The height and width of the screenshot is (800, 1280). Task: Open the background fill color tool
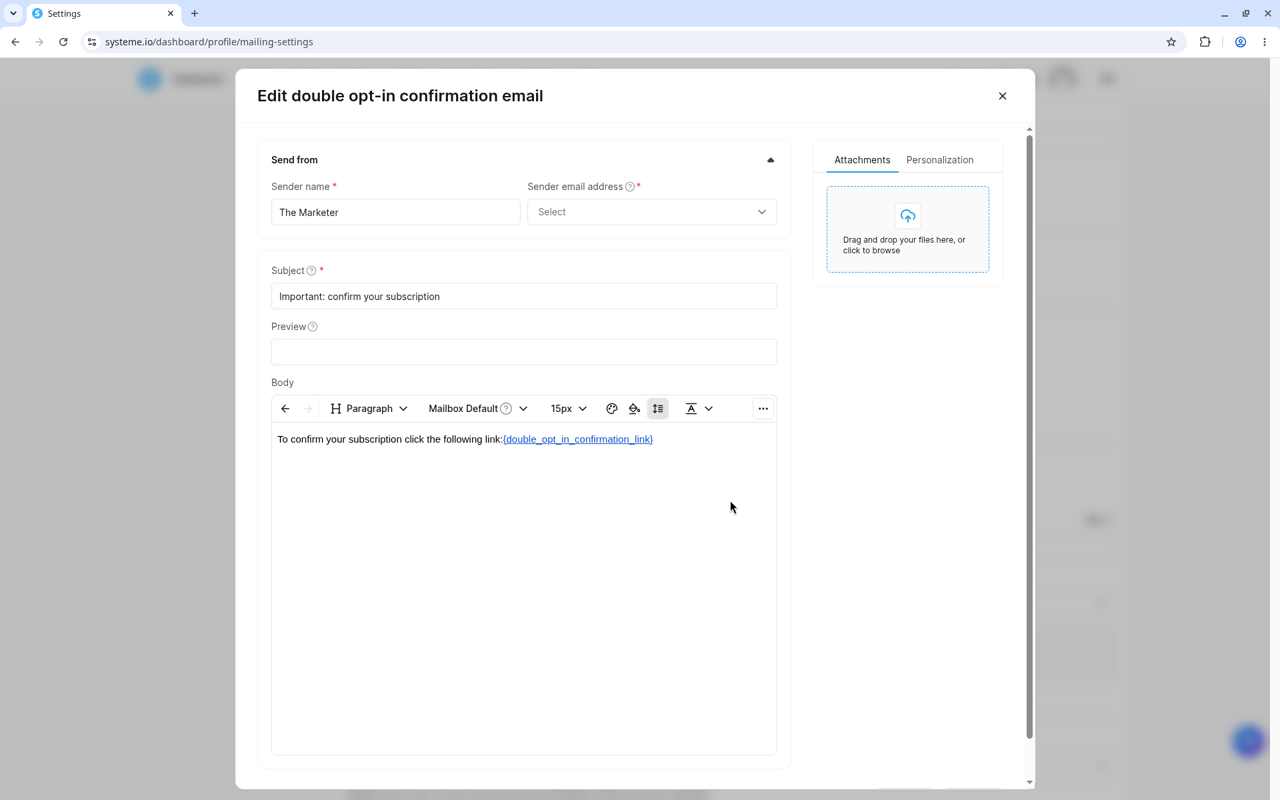pyautogui.click(x=634, y=409)
